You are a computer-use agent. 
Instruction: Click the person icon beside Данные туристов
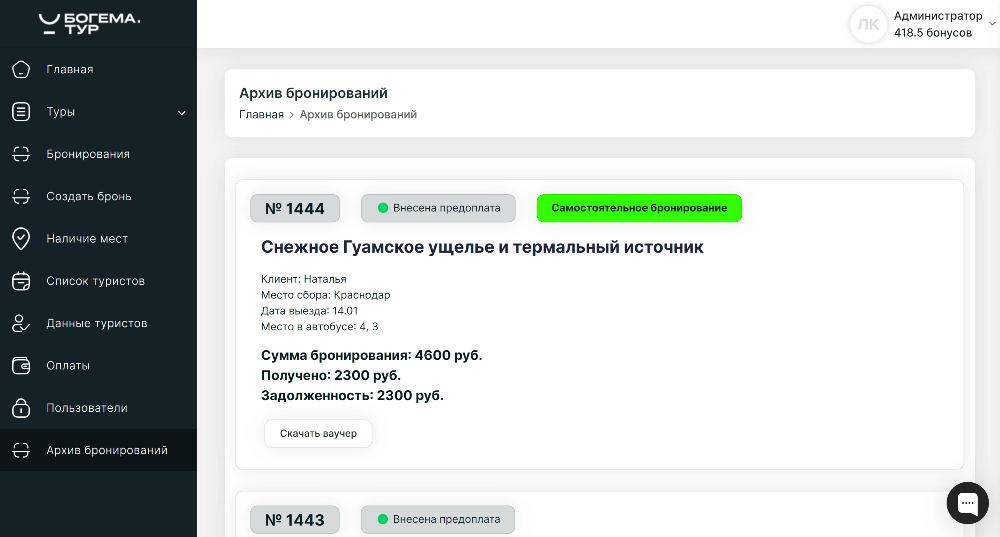pyautogui.click(x=21, y=323)
